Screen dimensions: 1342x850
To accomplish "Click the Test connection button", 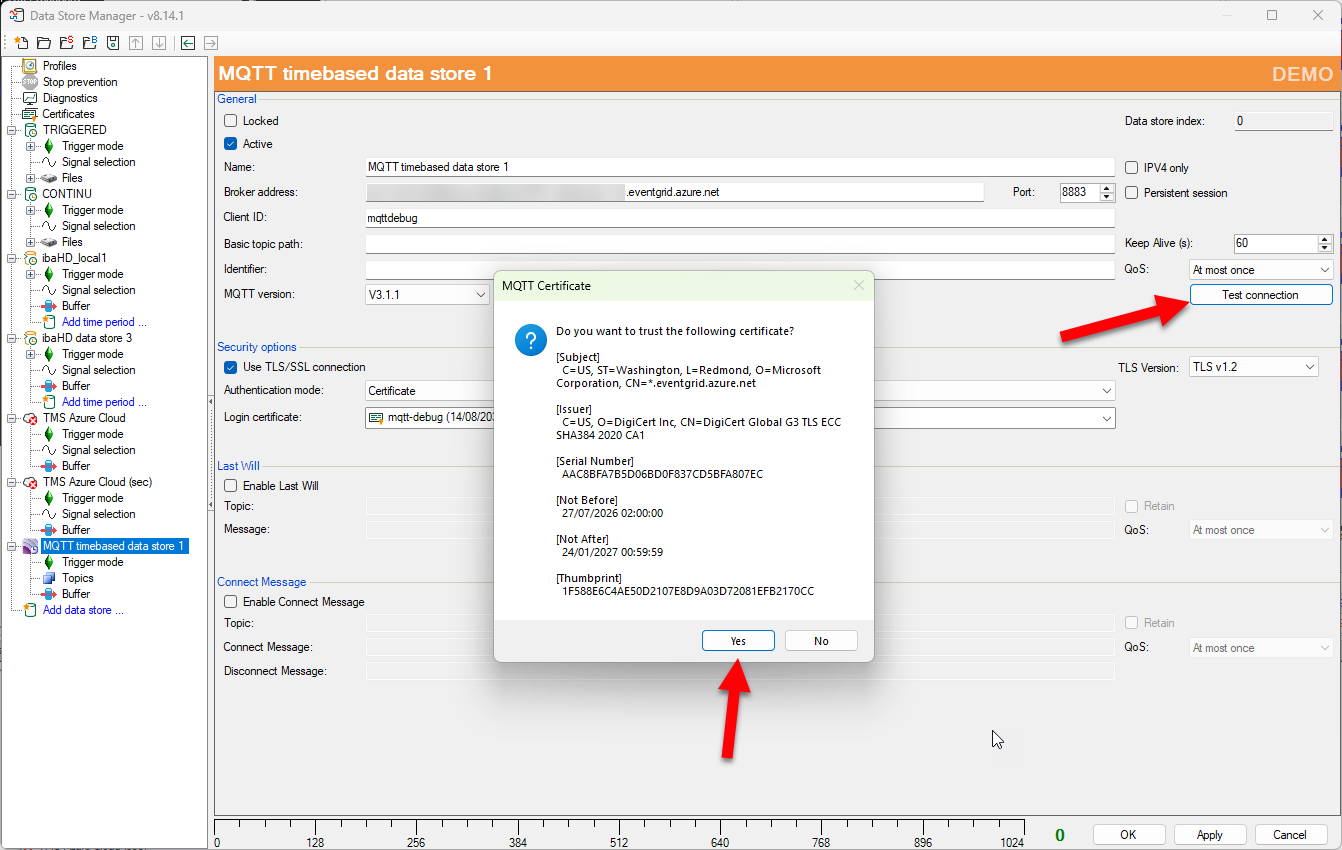I will tap(1261, 295).
